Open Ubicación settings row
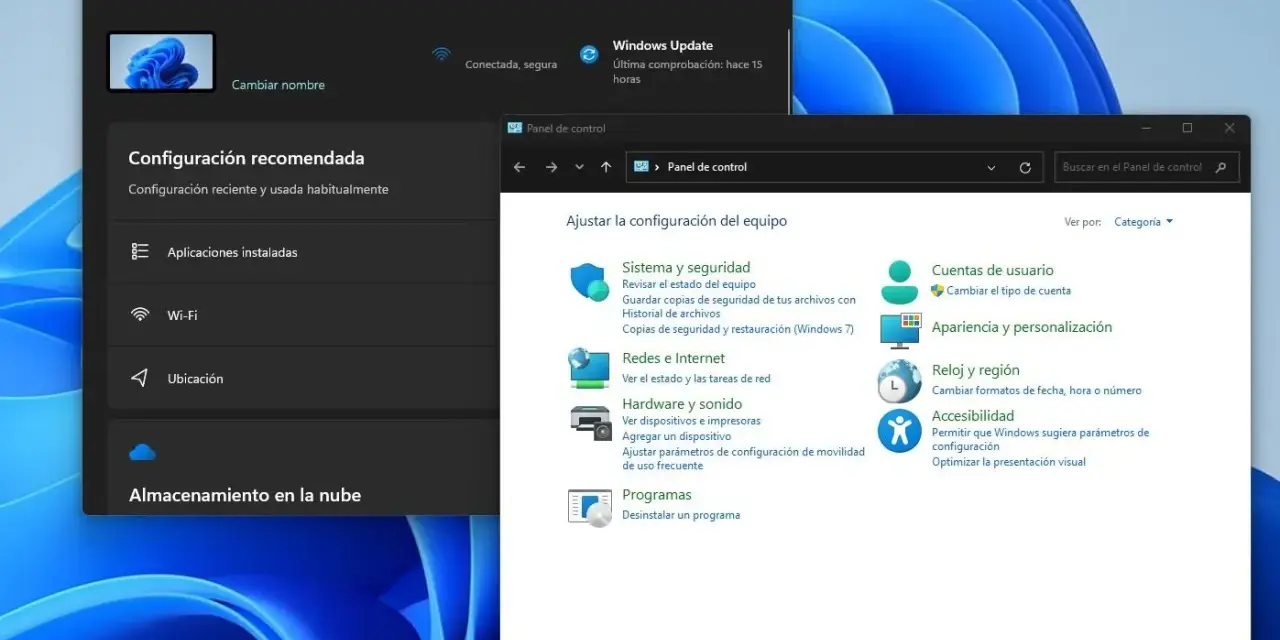 (x=304, y=378)
